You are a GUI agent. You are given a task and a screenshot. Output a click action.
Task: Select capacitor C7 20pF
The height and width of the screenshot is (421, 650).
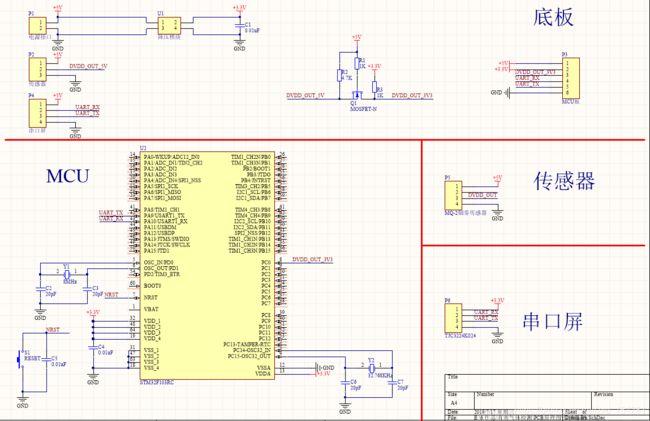[392, 383]
